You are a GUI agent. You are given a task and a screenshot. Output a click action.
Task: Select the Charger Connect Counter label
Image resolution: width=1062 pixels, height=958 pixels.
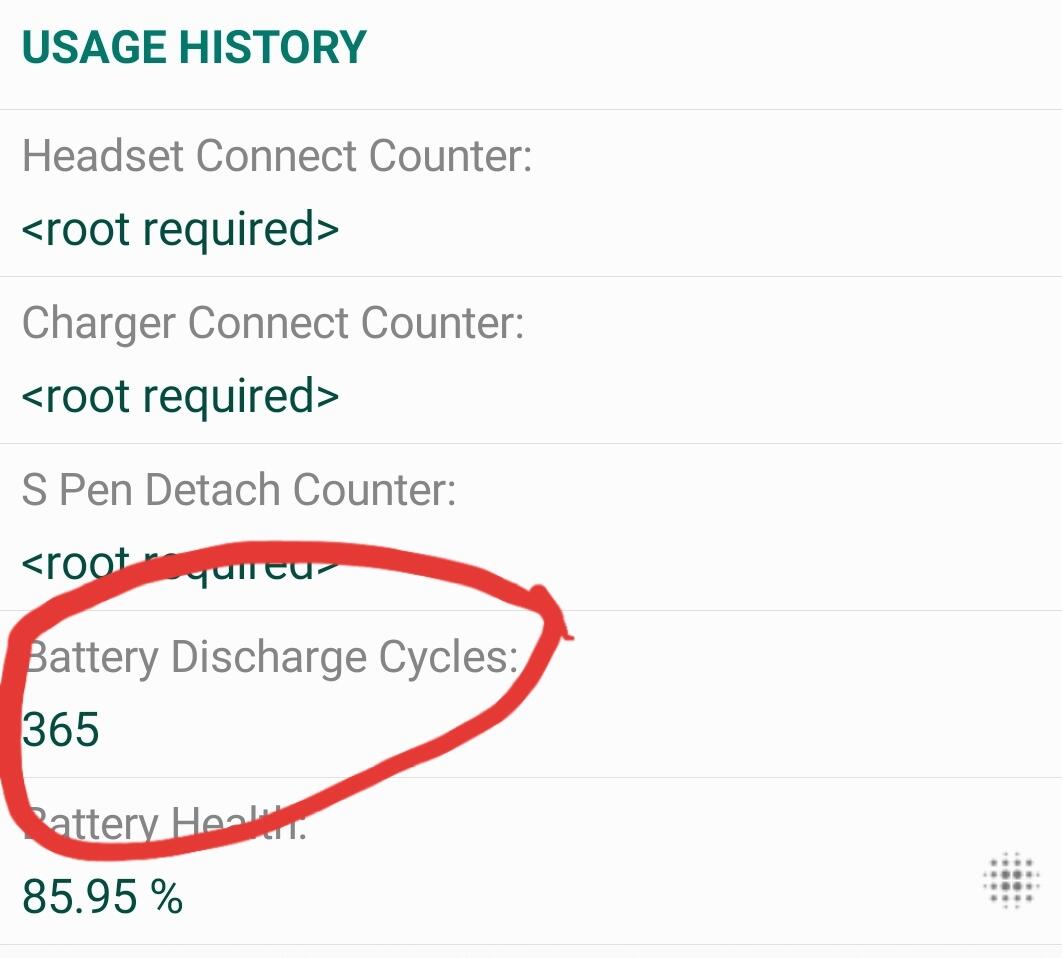(x=273, y=323)
